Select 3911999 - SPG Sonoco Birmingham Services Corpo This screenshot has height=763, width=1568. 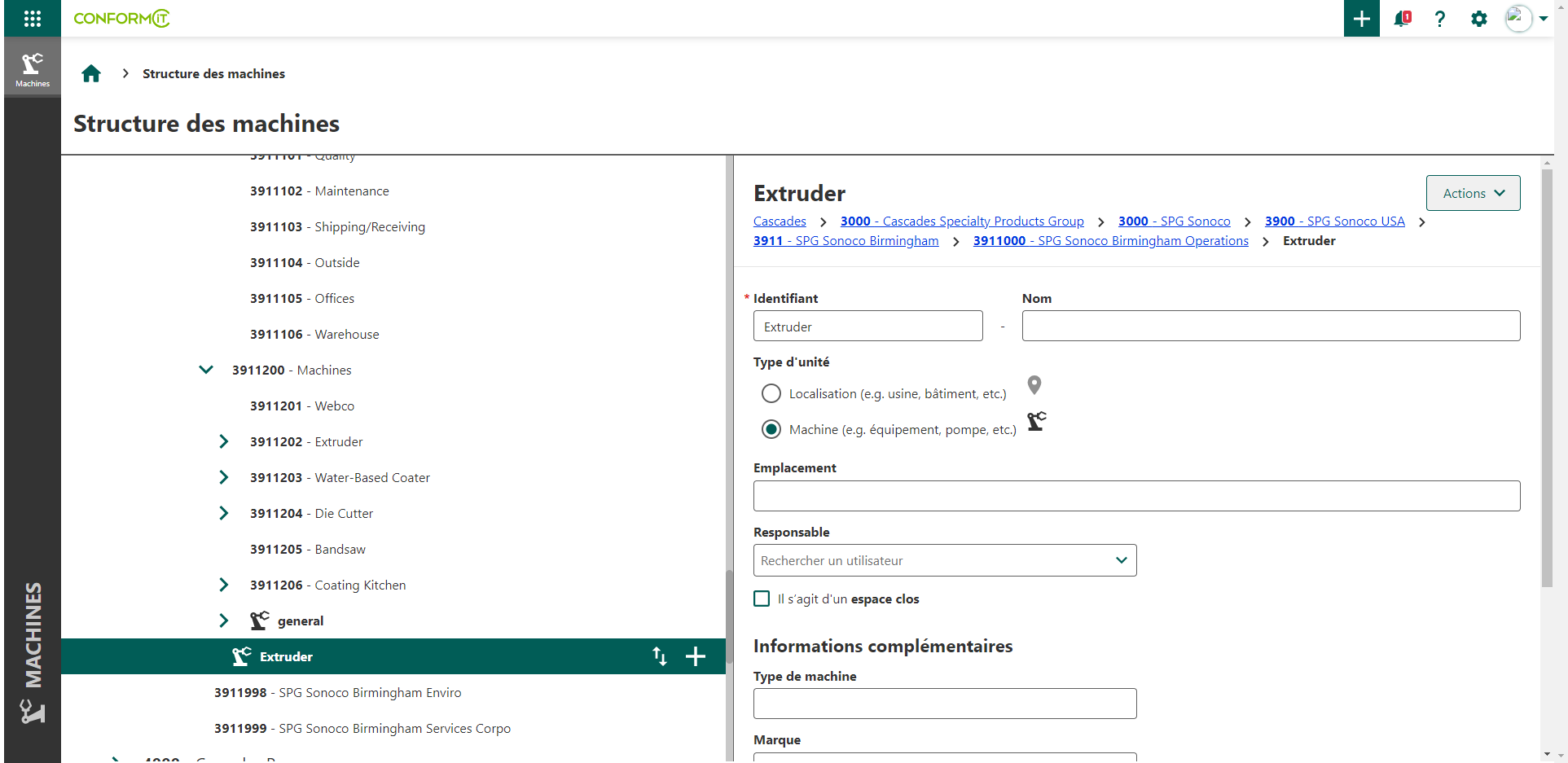362,728
